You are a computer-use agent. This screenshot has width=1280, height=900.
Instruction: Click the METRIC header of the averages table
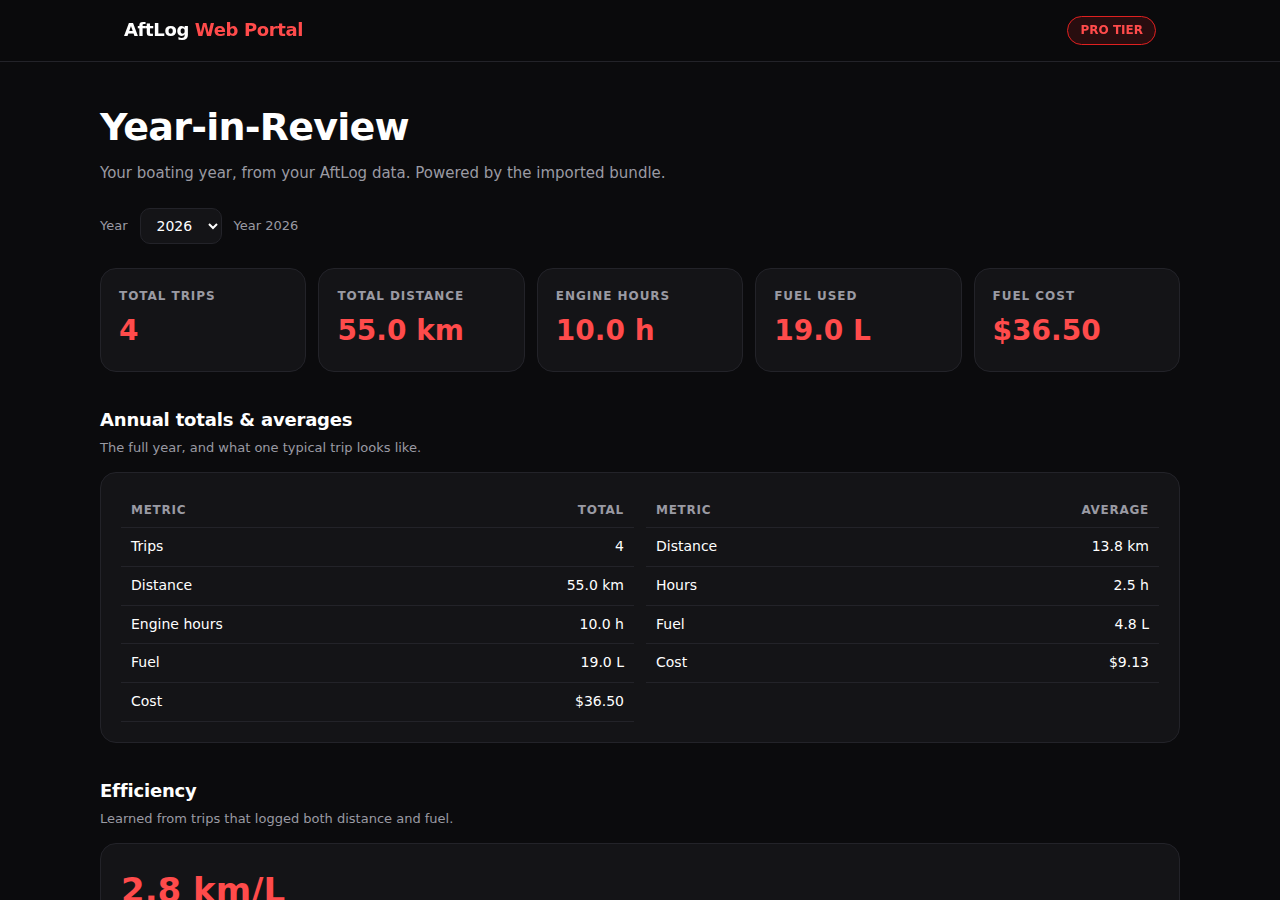point(683,510)
